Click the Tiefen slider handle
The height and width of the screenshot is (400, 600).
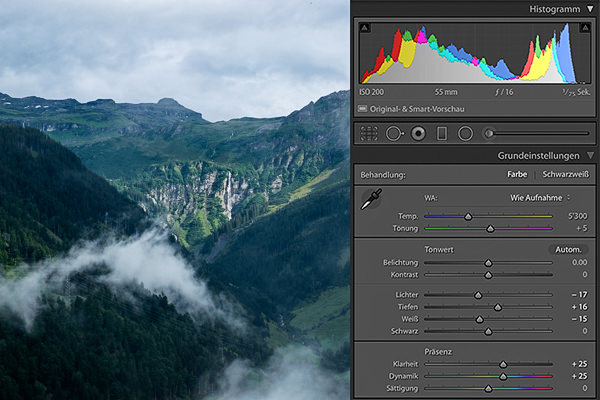[x=498, y=308]
